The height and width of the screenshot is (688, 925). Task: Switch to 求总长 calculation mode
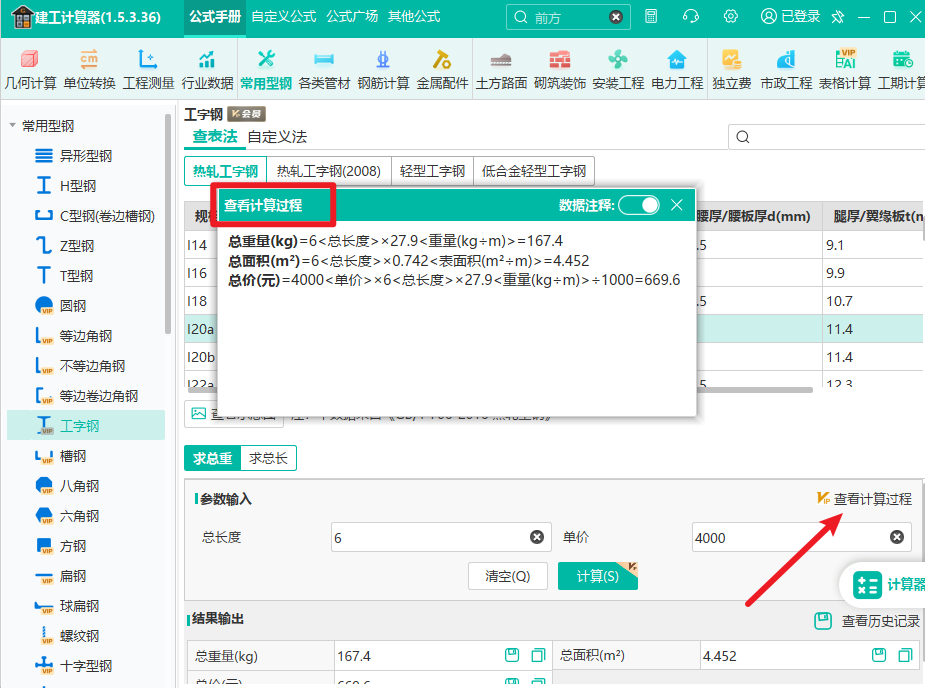[x=268, y=458]
